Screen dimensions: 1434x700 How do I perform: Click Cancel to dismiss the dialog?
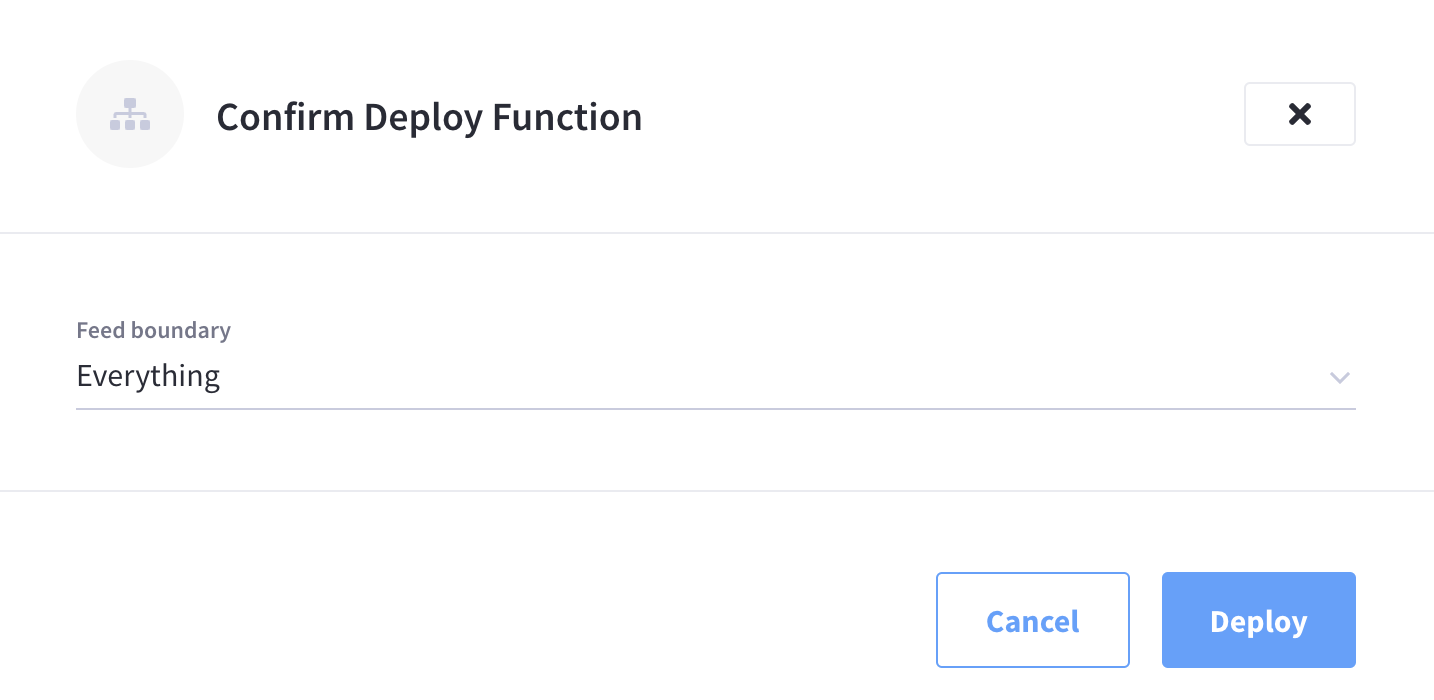point(1032,620)
